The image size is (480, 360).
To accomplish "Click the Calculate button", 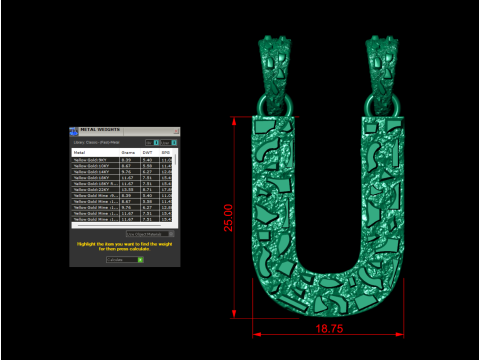I will 125,260.
